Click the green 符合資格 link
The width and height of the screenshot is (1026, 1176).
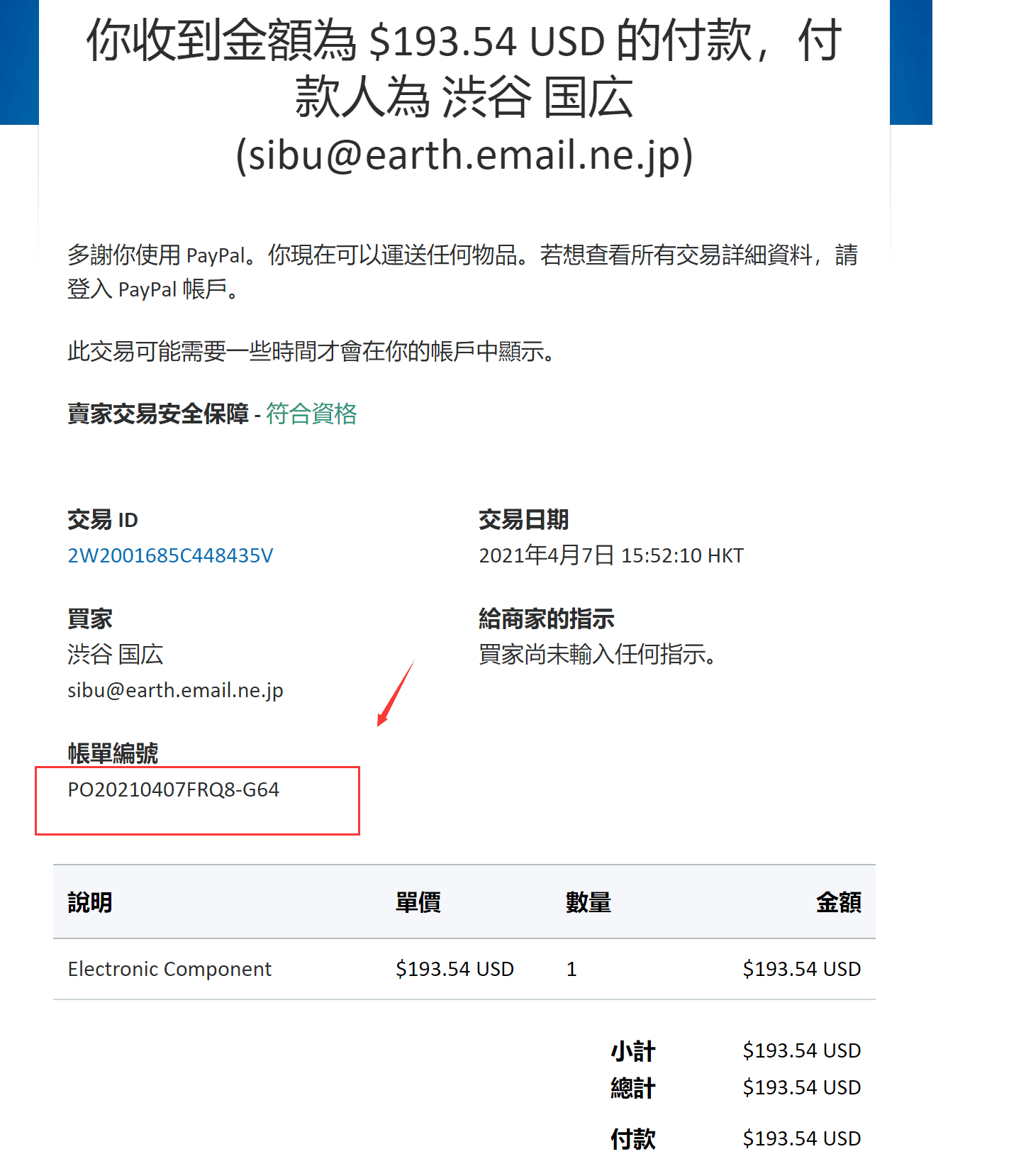pos(311,414)
